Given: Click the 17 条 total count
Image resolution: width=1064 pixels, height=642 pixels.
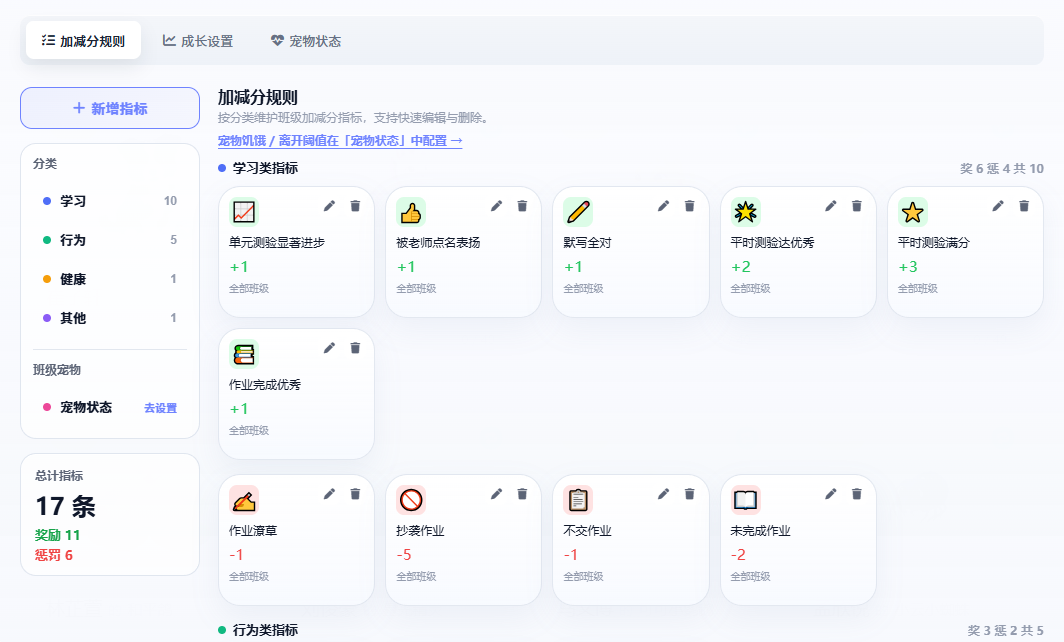Looking at the screenshot, I should pos(66,506).
